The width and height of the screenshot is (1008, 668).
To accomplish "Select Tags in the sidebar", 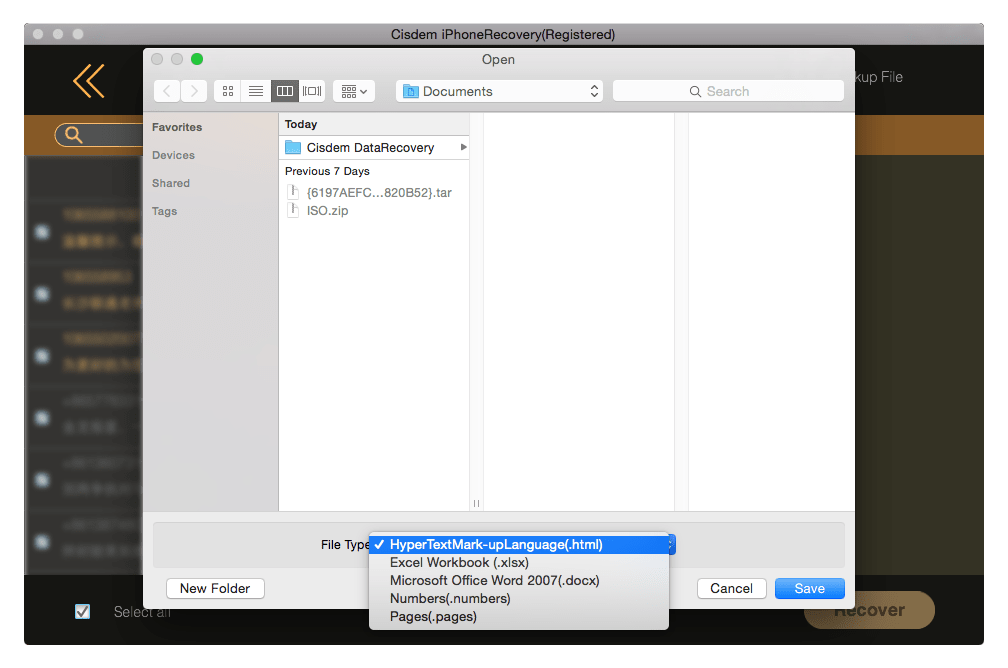I will click(164, 211).
